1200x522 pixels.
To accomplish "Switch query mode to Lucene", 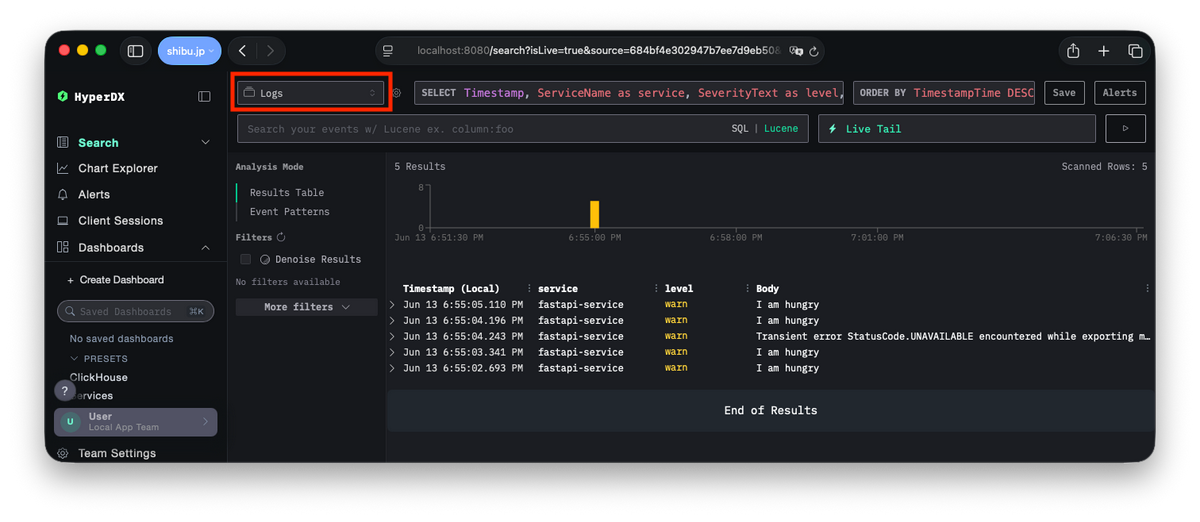I will [x=781, y=129].
